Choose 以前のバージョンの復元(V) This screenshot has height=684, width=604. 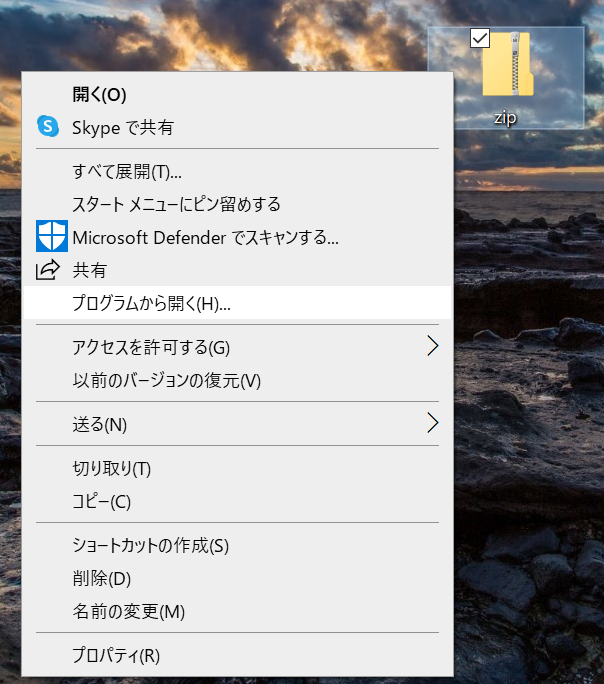click(238, 380)
